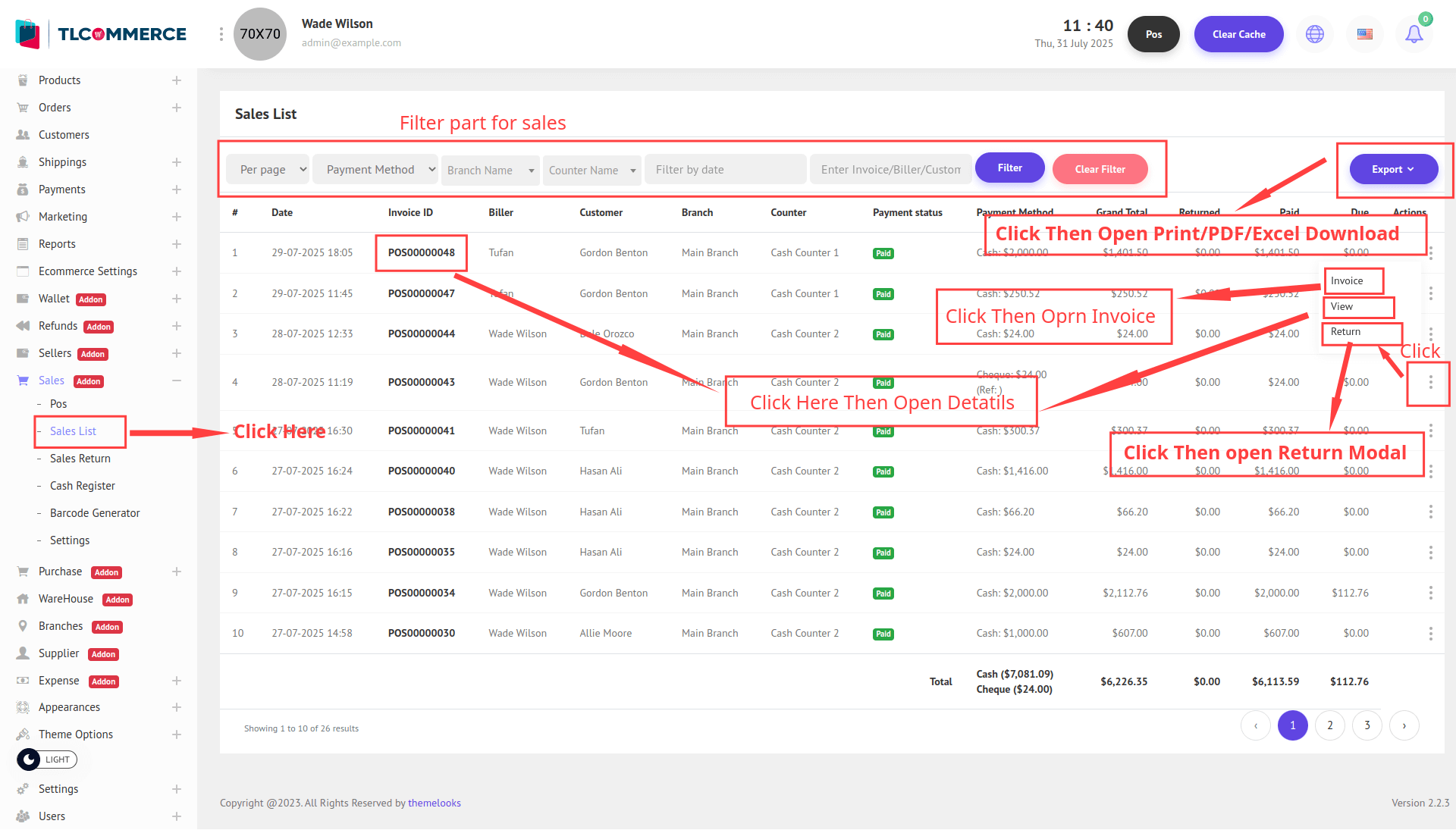Click the US flag icon
This screenshot has height=830, width=1456.
pos(1364,34)
